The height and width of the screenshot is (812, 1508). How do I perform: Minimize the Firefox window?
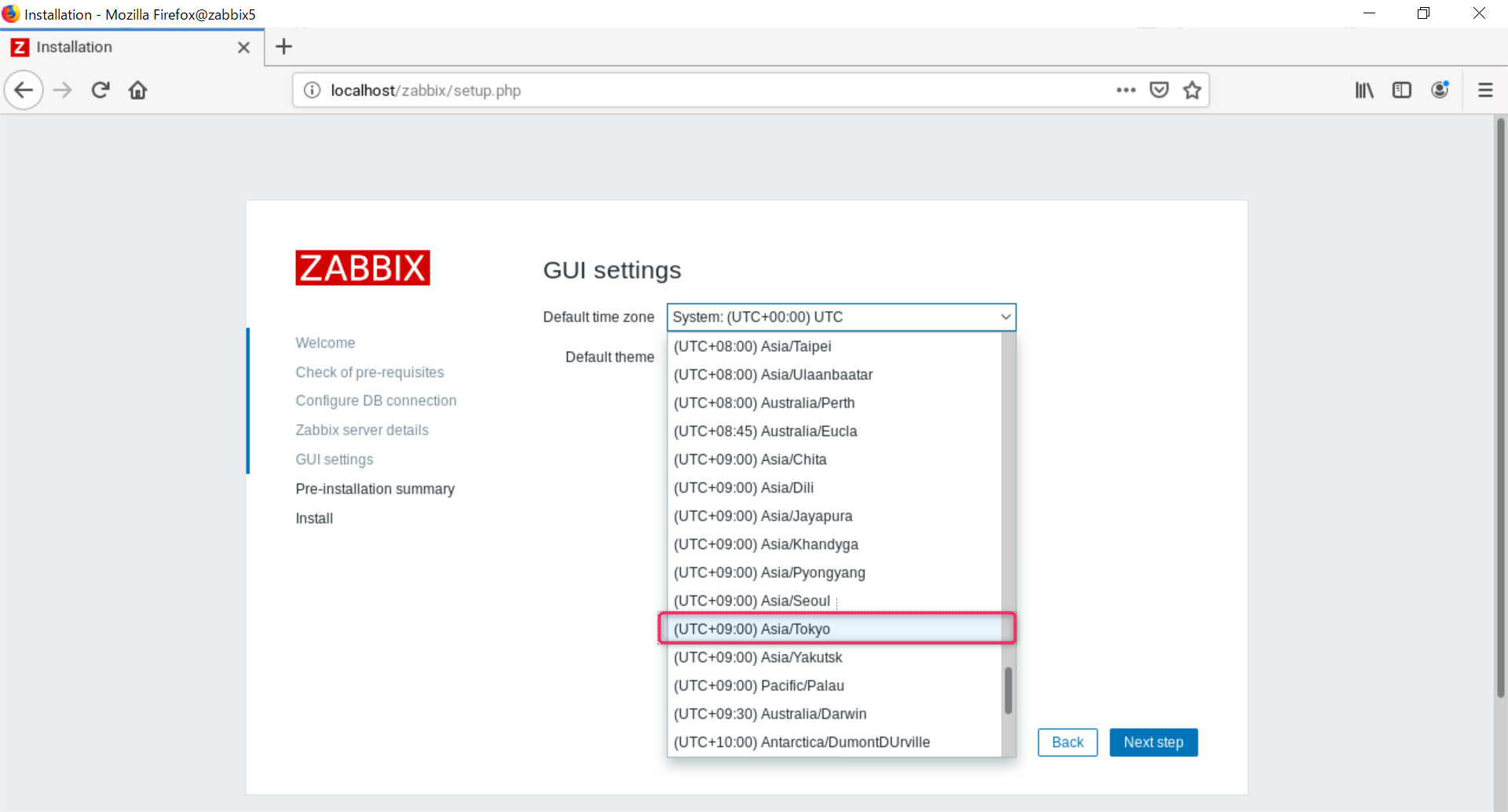tap(1369, 13)
